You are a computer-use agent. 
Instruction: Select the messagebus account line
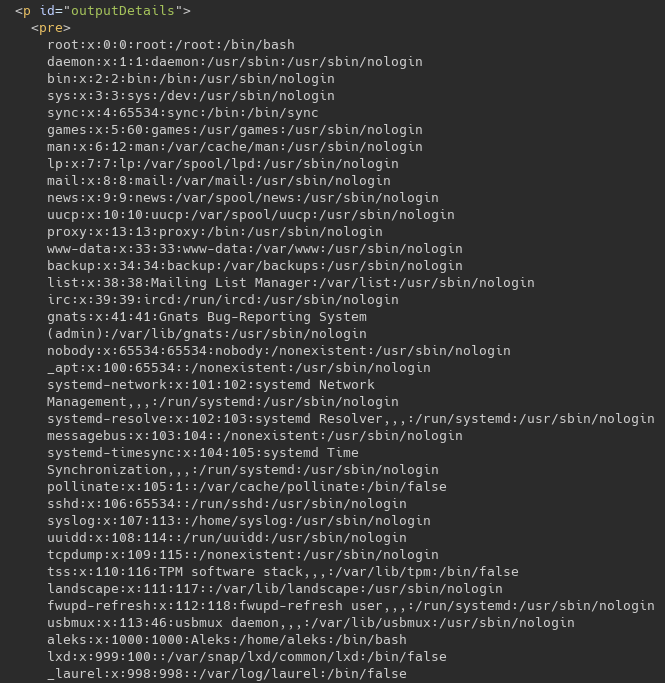254,436
